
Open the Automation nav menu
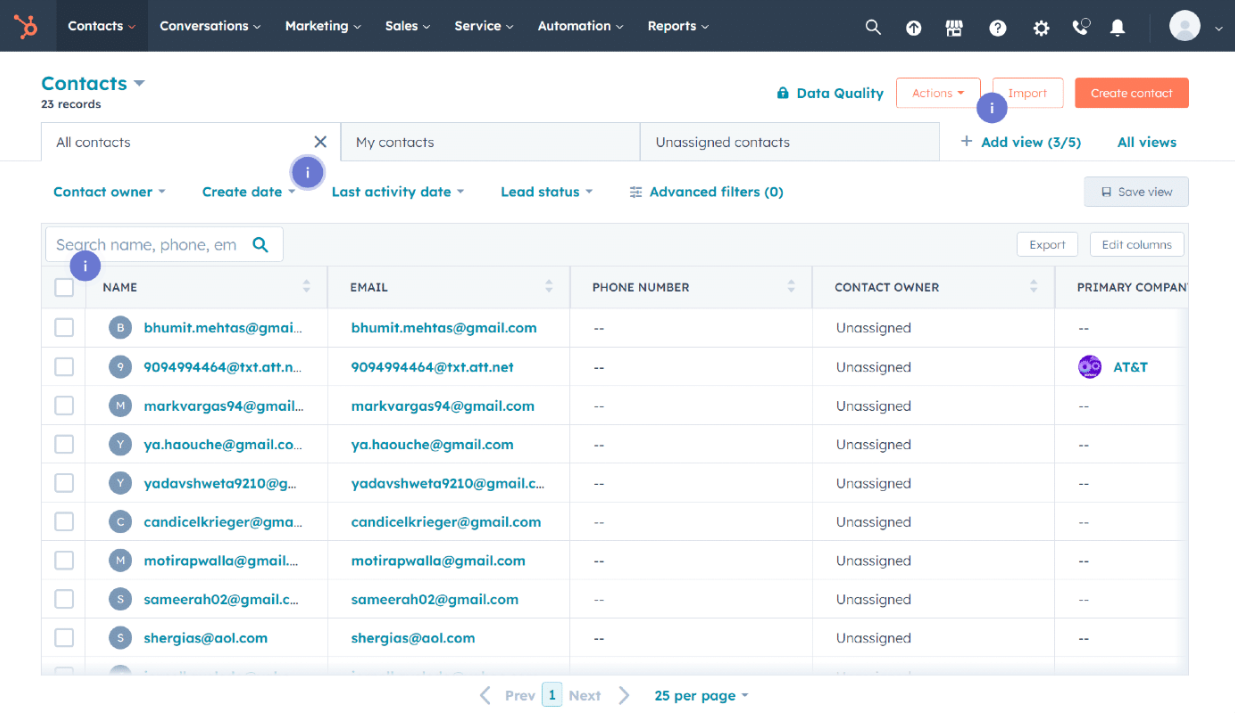click(x=581, y=26)
